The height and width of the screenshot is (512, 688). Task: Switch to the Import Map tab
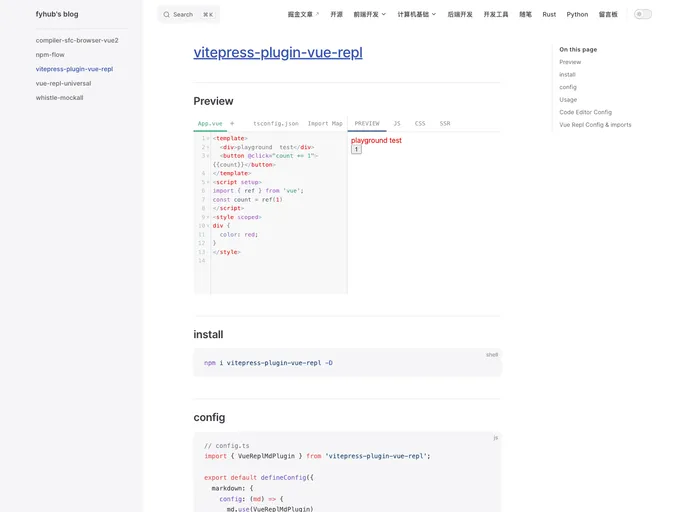pyautogui.click(x=325, y=123)
